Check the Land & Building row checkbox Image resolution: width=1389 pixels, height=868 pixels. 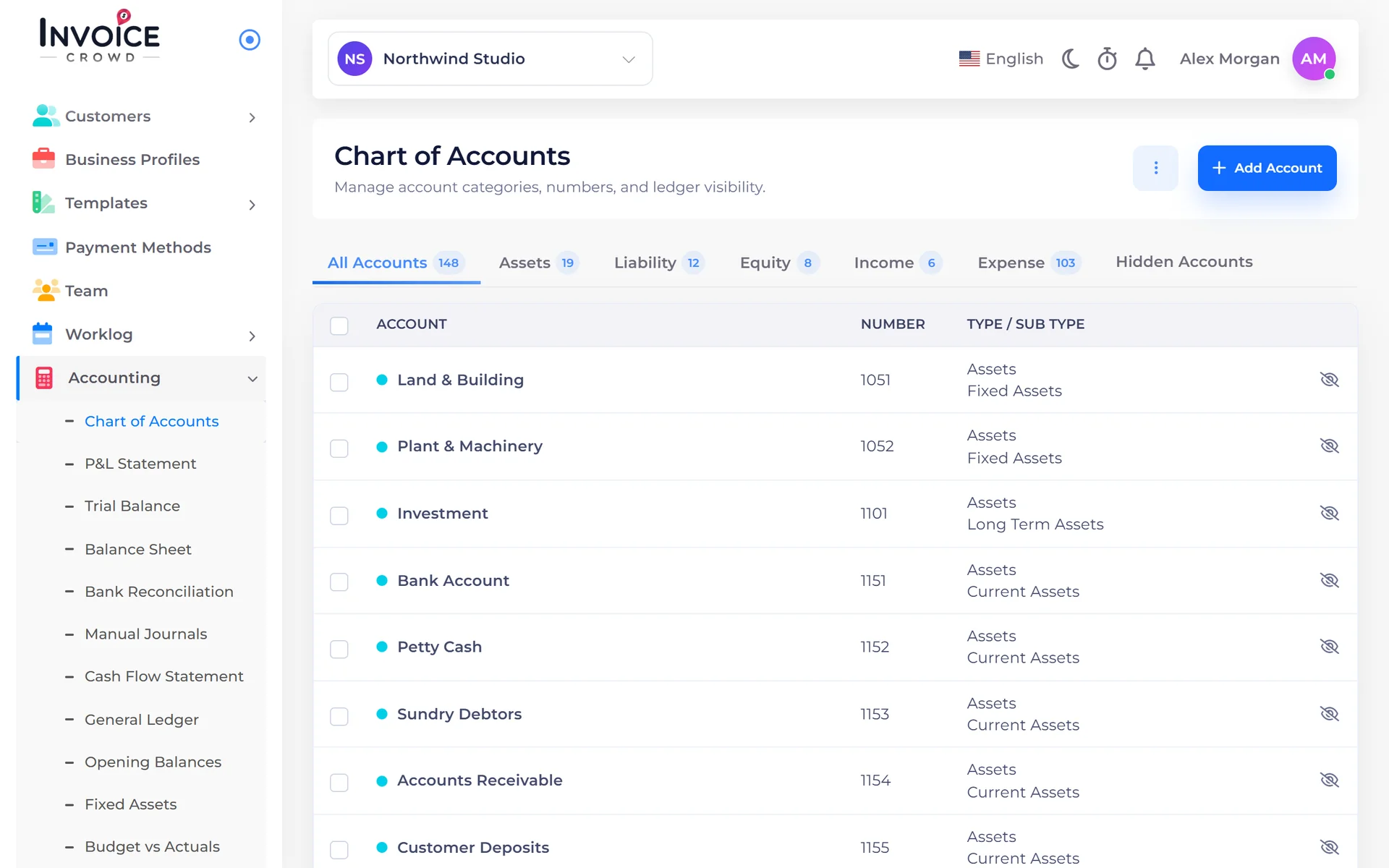[339, 382]
